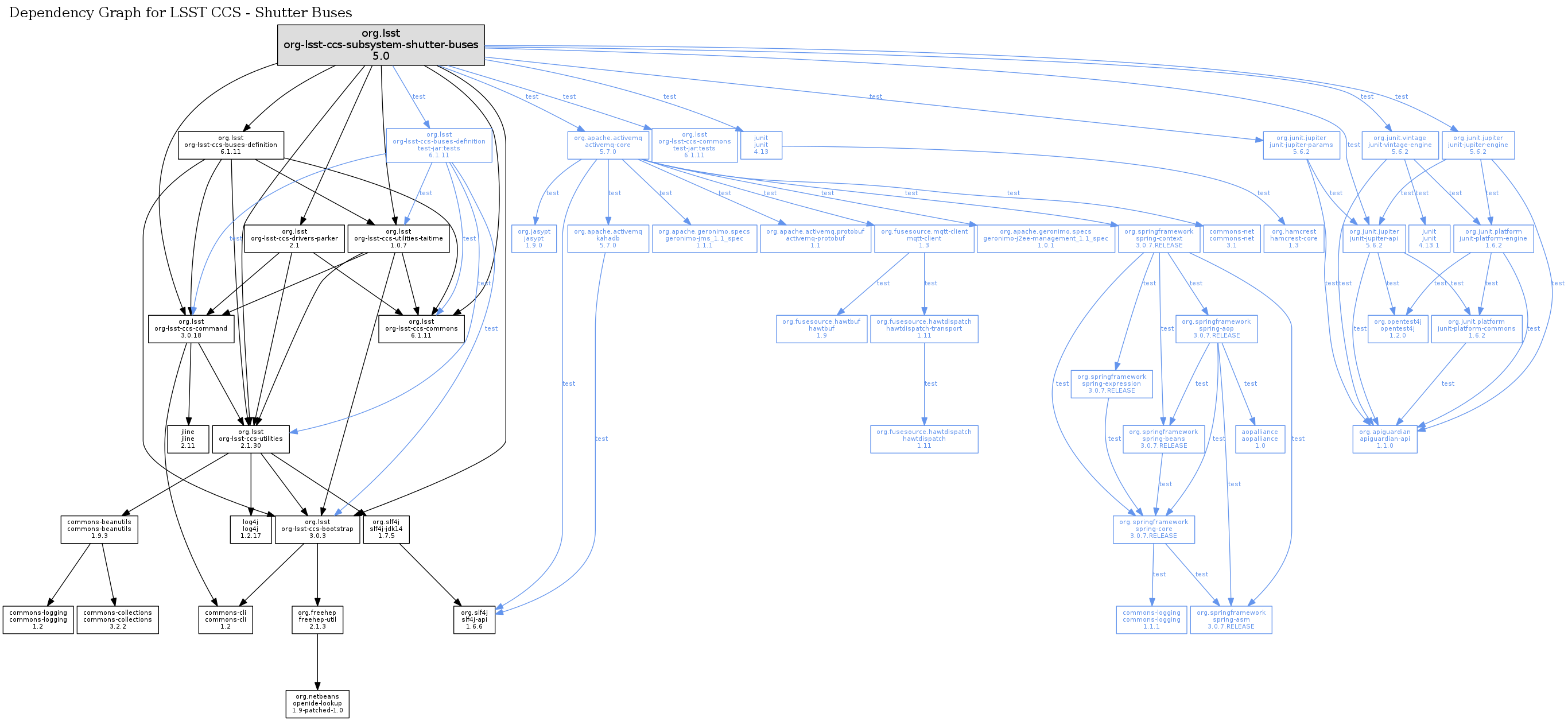This screenshot has width=1568, height=721.
Task: Select the org-lsst-ccs-buses-definition 6.1.11 black node
Action: point(230,145)
